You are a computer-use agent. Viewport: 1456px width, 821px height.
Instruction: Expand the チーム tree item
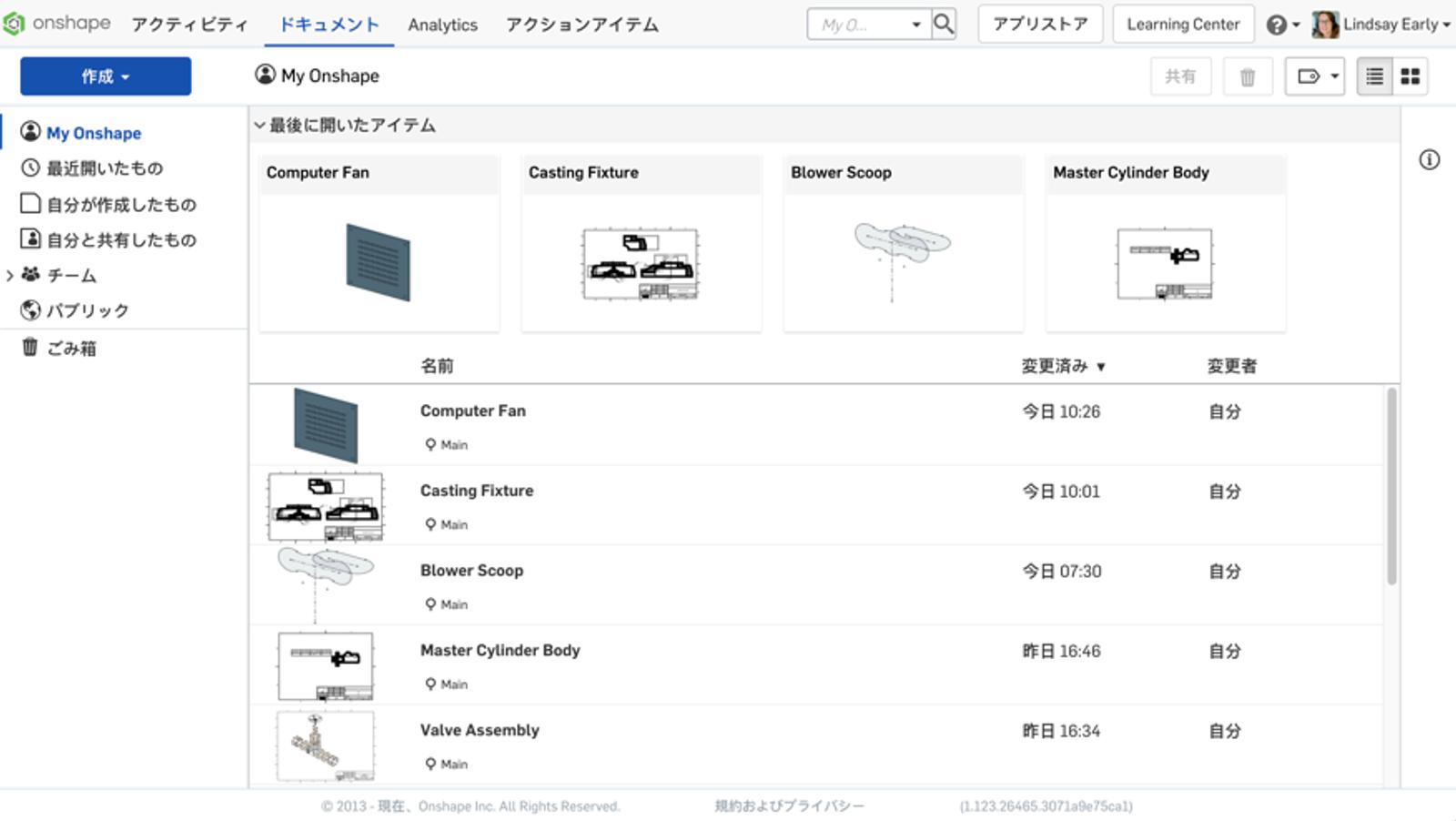10,275
